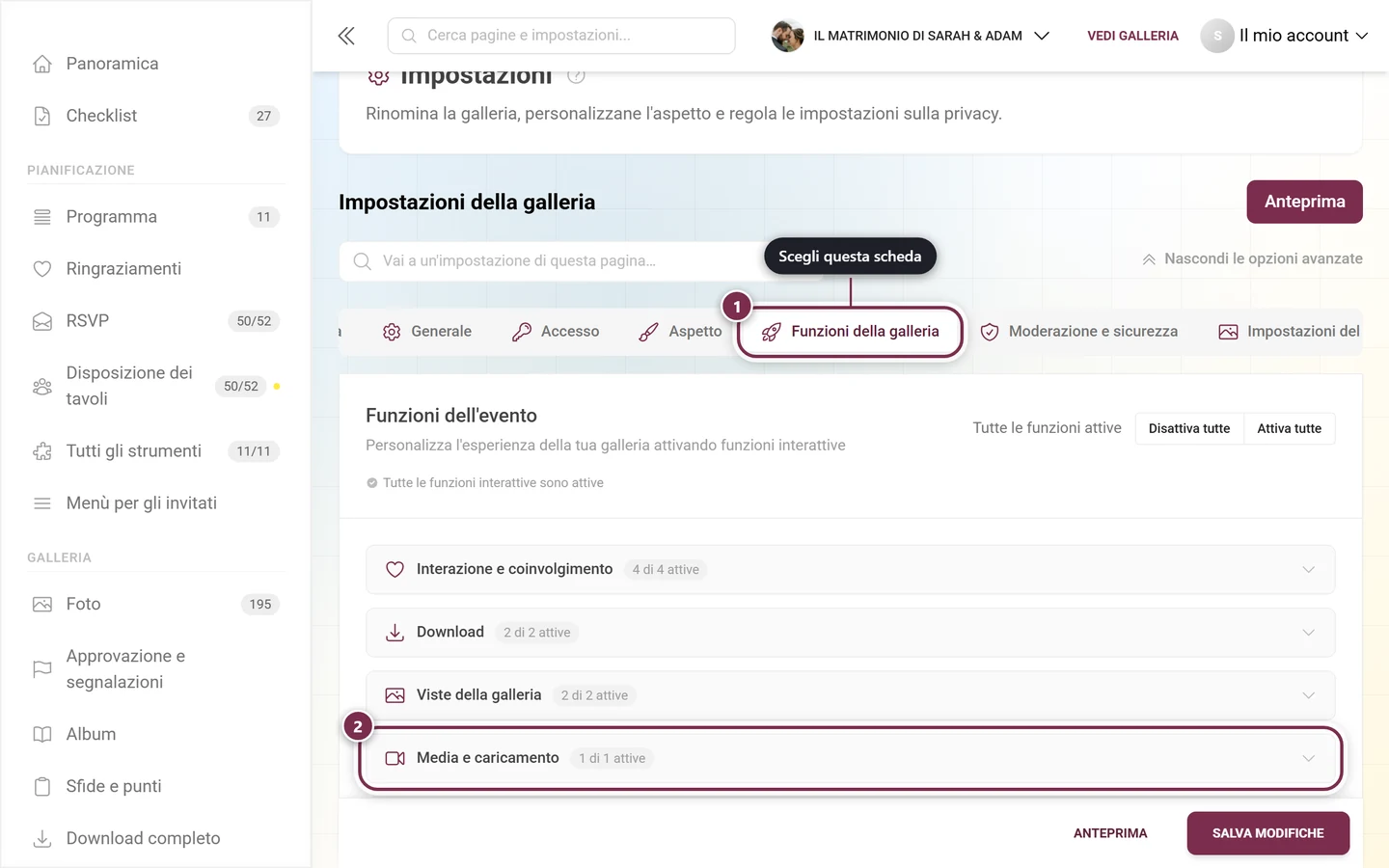
Task: Open the Checklist sidebar item
Action: (154, 116)
